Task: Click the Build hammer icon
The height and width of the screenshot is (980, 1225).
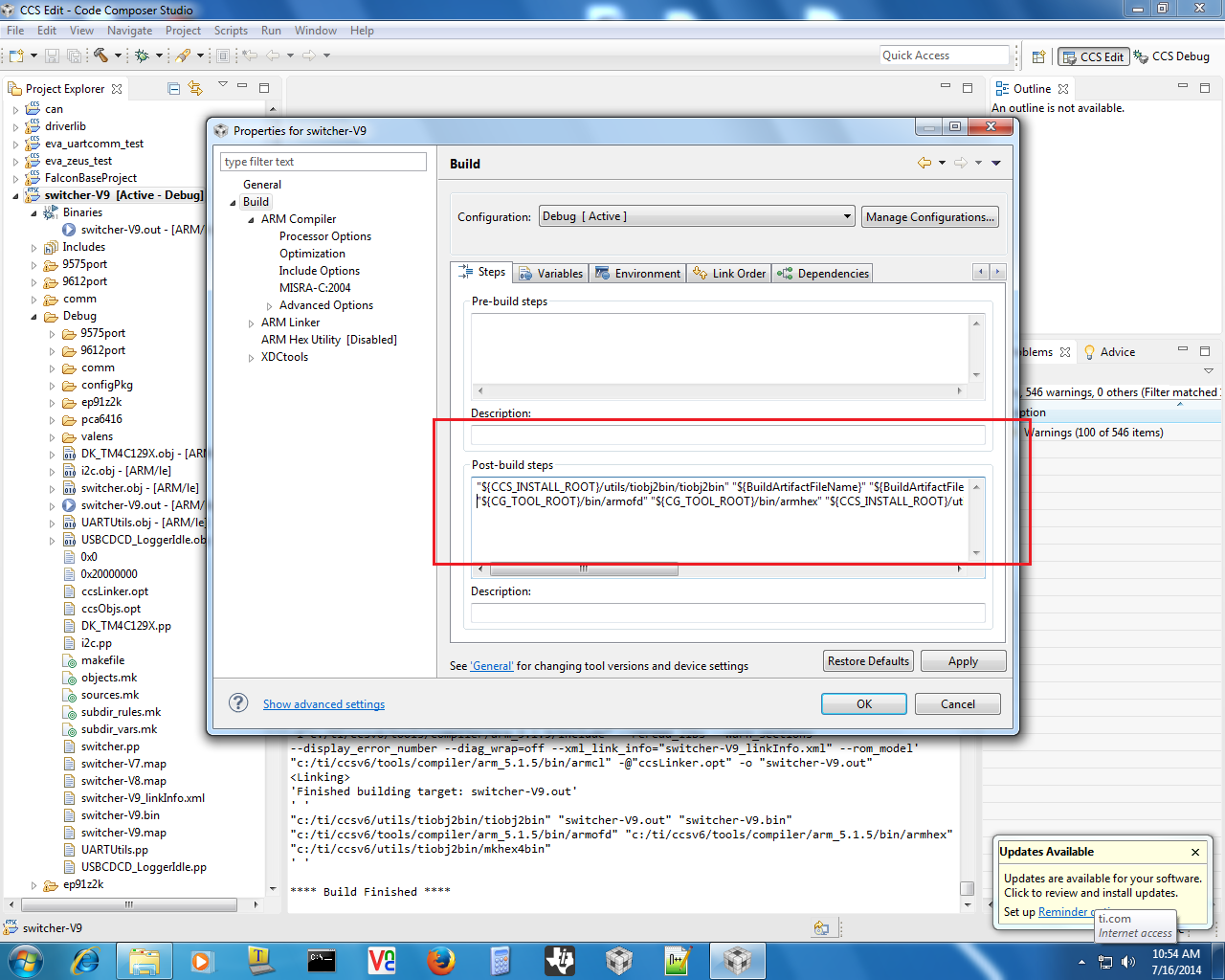Action: point(101,56)
